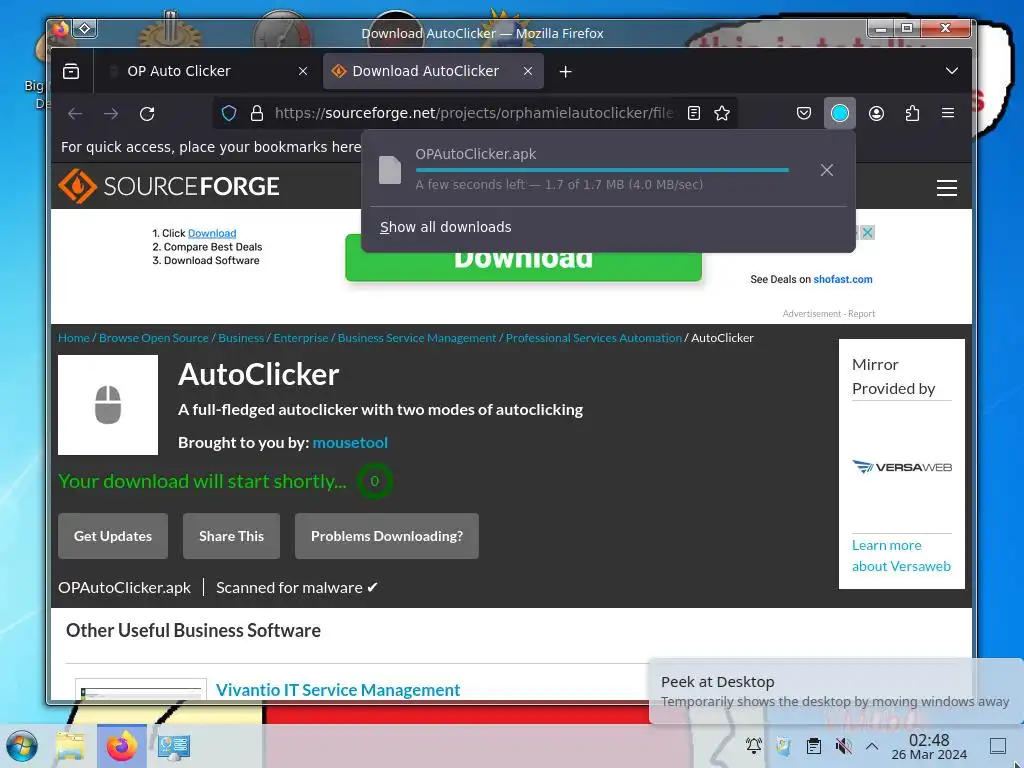Click the OPAutoClicker.apk download progress bar
The height and width of the screenshot is (768, 1024).
602,170
